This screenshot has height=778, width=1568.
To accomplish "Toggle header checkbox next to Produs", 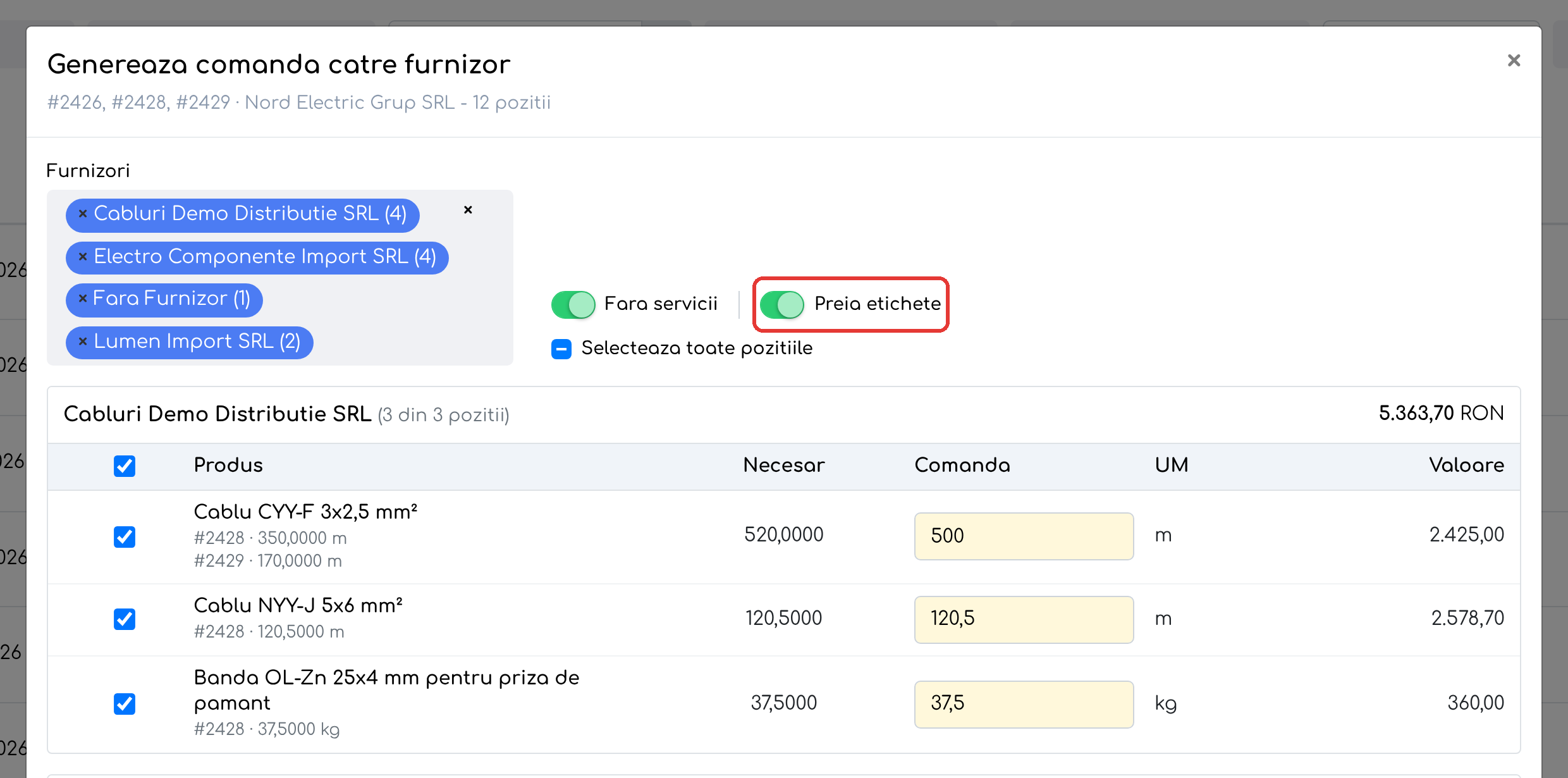I will point(125,466).
